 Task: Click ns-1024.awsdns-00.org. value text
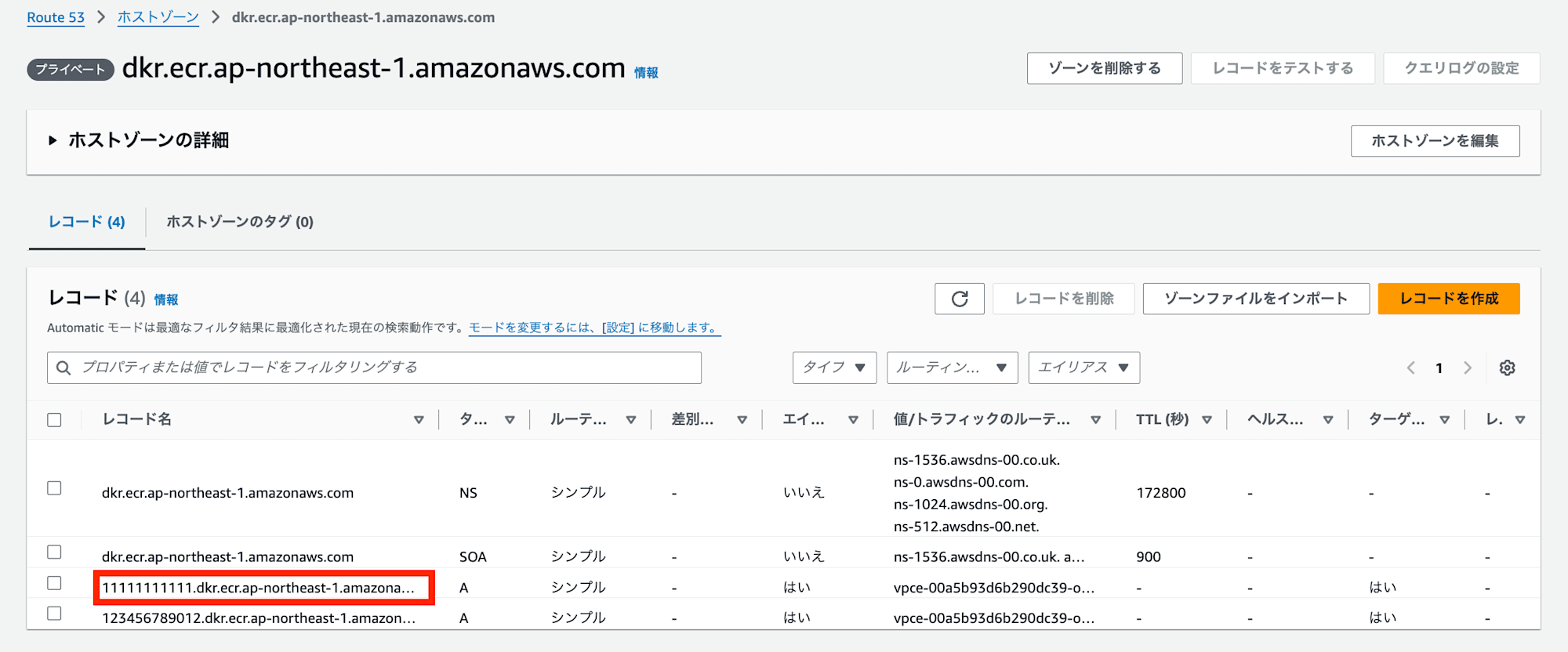pos(971,504)
